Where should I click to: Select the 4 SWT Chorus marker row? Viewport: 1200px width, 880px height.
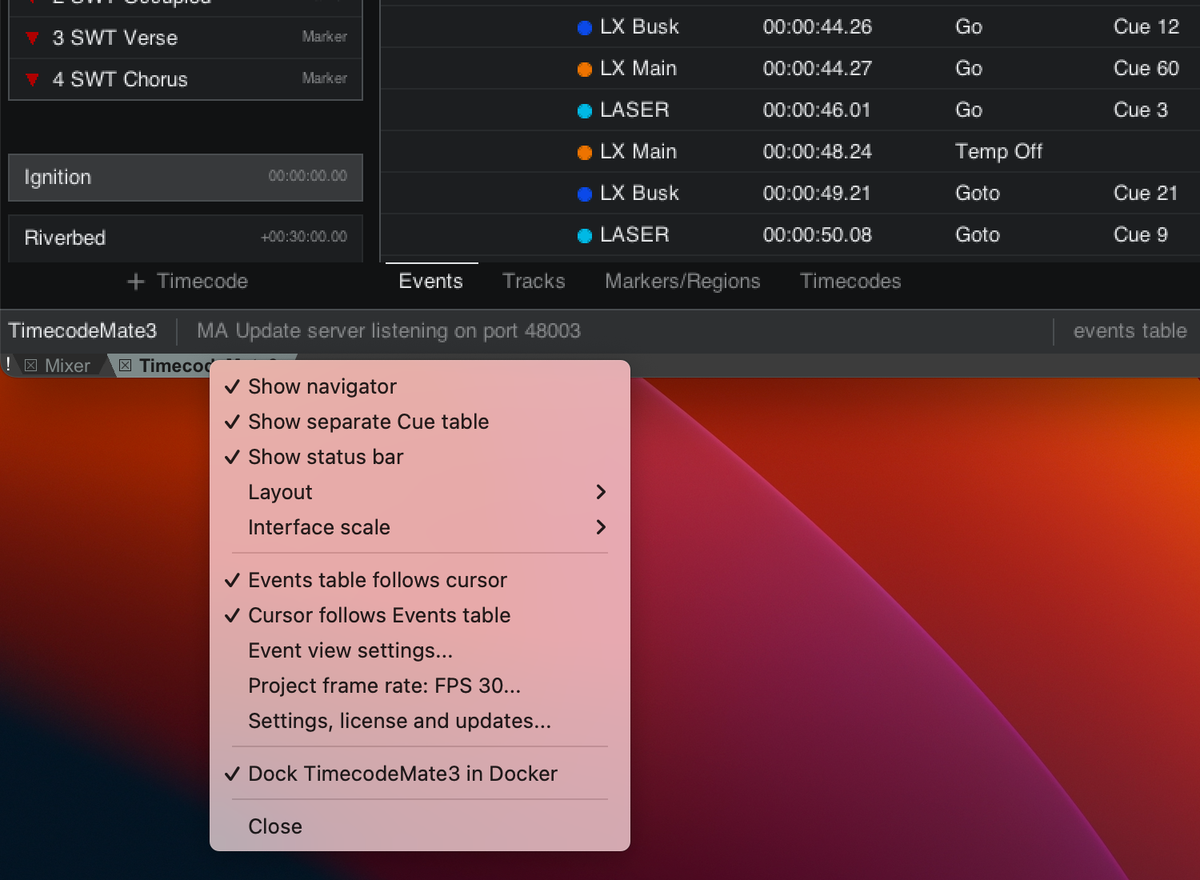(185, 79)
